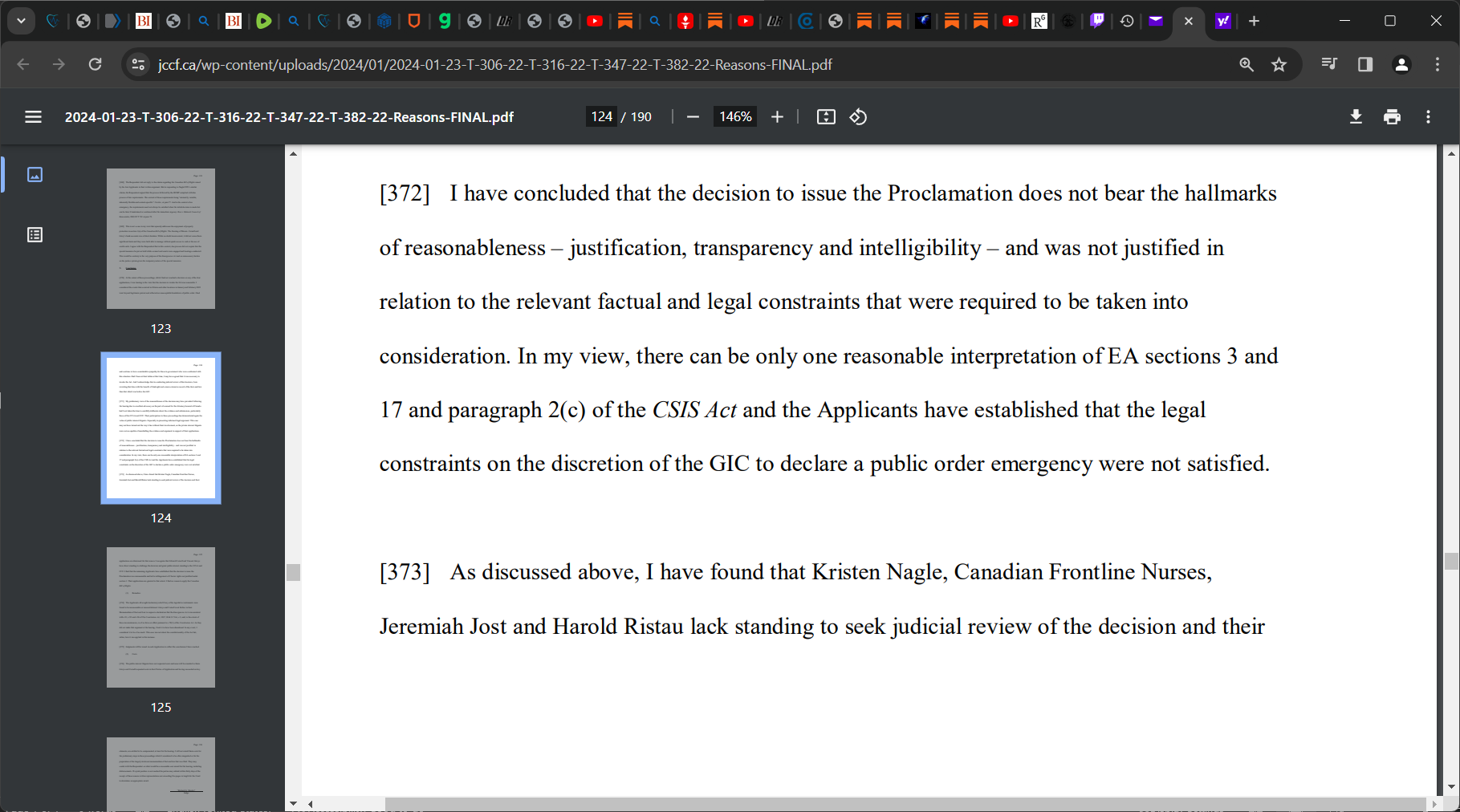Switch to the orange shield favicon tab
The width and height of the screenshot is (1460, 812).
click(x=414, y=21)
